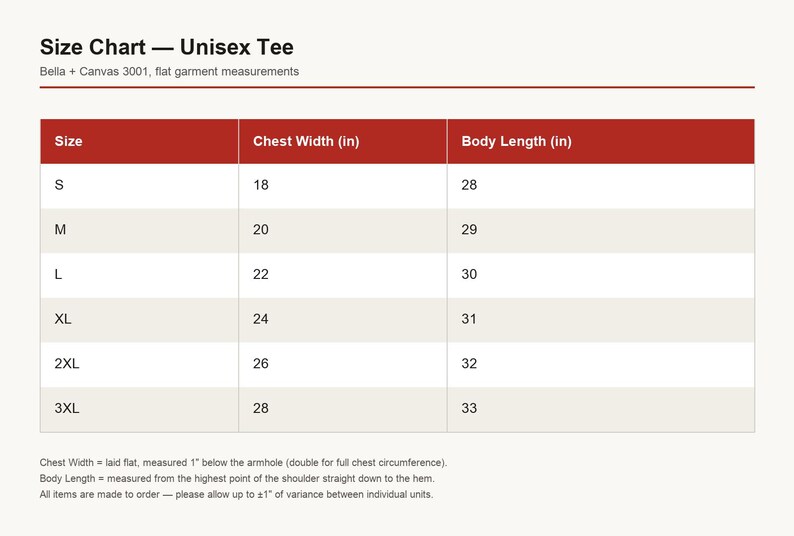Select the 2XL size cell
This screenshot has height=536, width=794.
point(139,364)
